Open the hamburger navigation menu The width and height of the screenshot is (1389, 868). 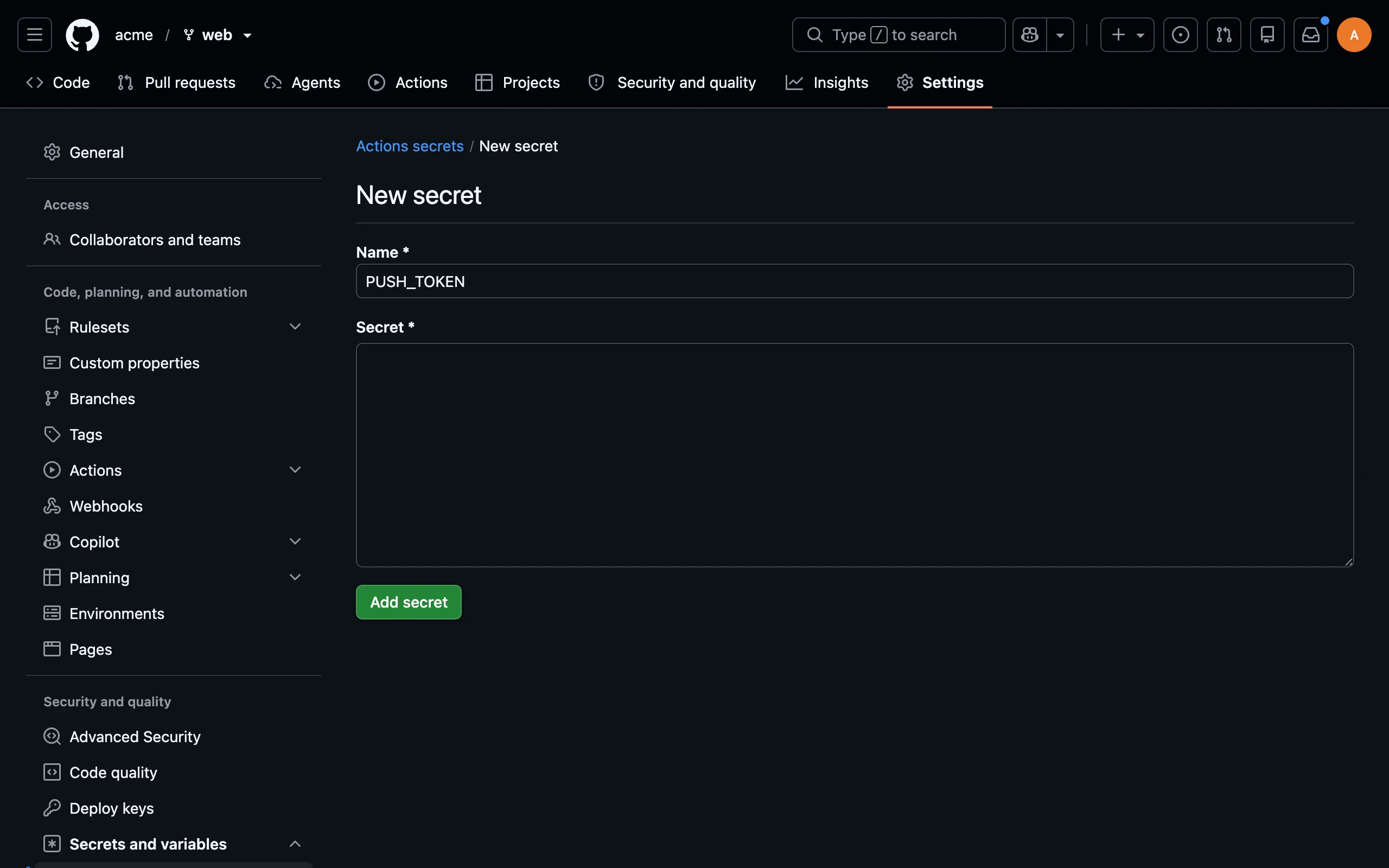34,35
